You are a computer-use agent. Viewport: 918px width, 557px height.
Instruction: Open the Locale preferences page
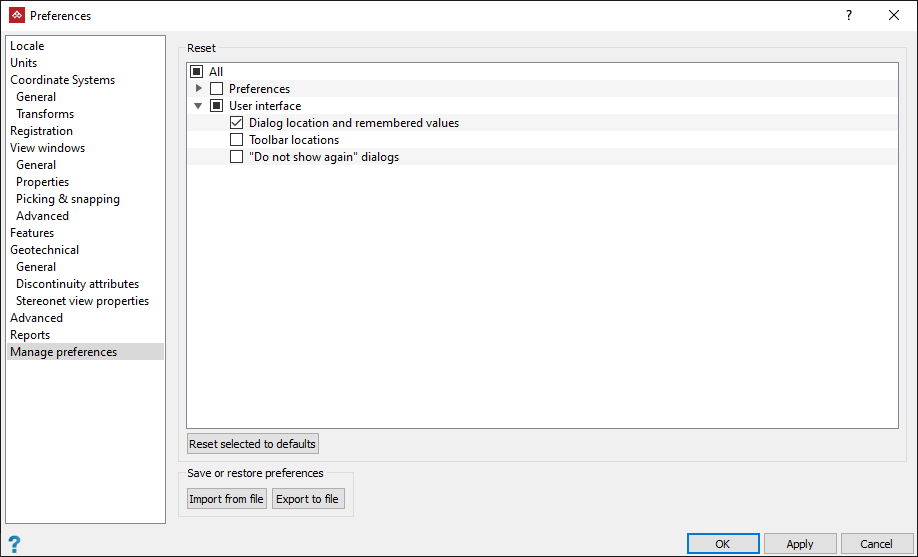[27, 46]
